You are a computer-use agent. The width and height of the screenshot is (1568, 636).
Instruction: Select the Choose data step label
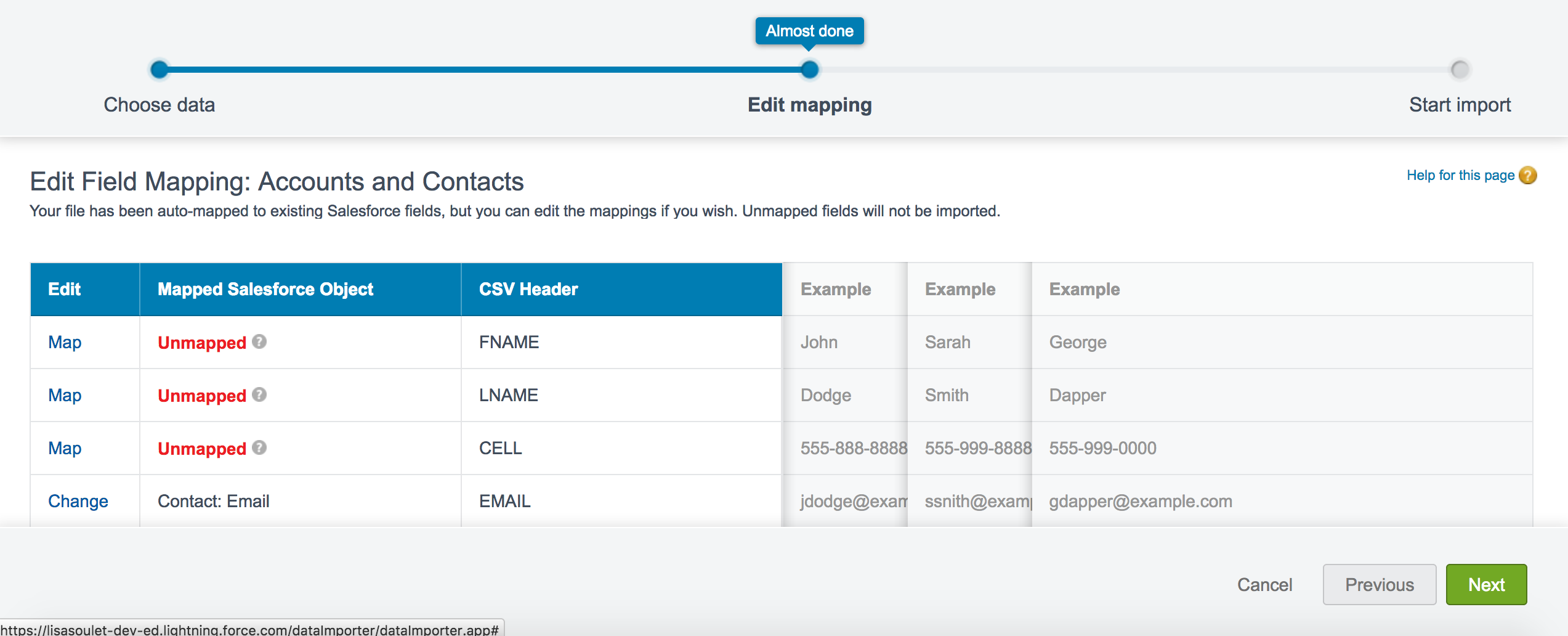(160, 105)
